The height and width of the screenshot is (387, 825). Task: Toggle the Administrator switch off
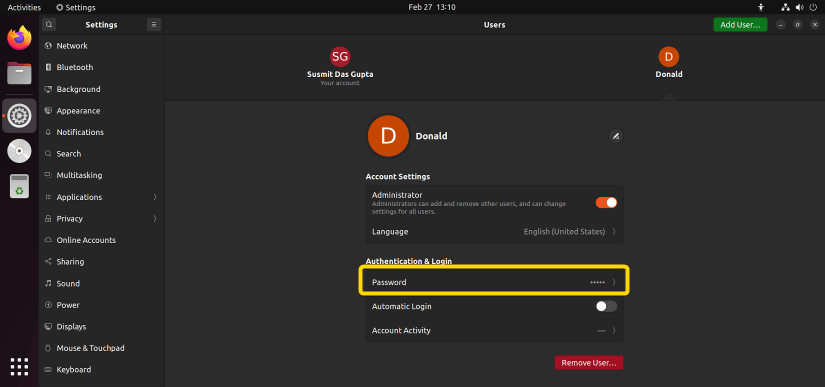tap(606, 202)
